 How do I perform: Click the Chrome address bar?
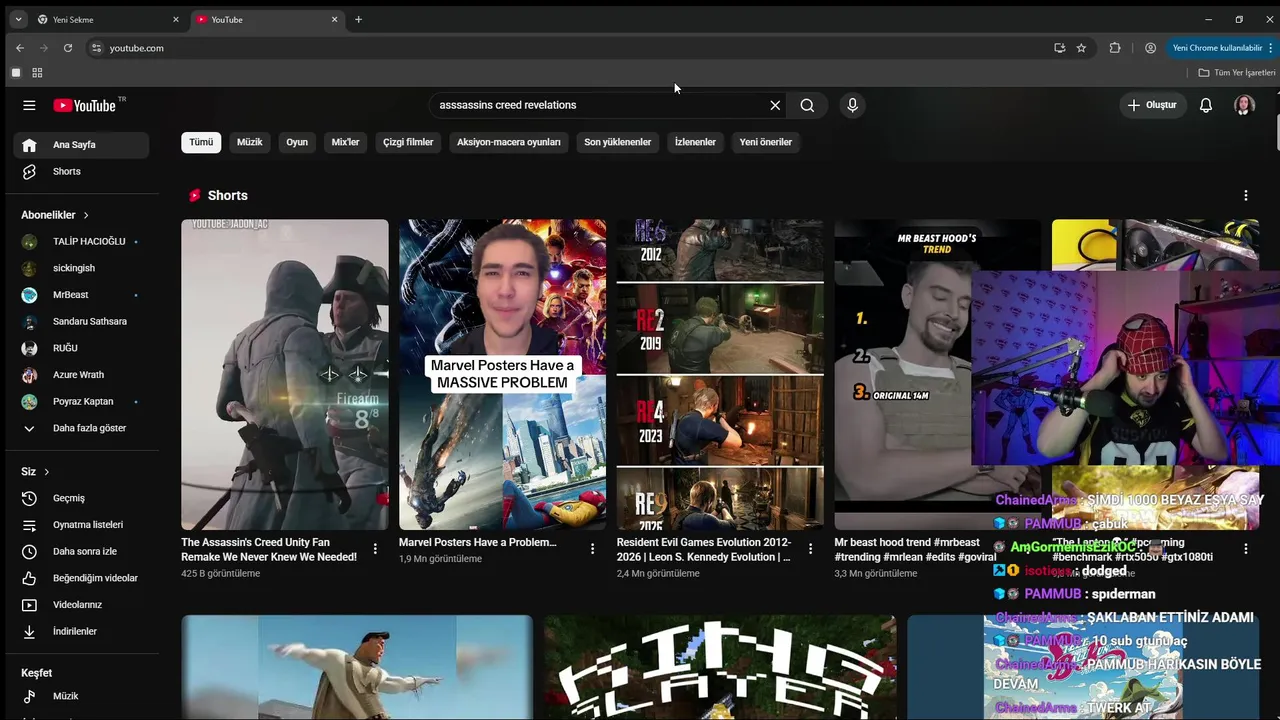click(x=570, y=48)
